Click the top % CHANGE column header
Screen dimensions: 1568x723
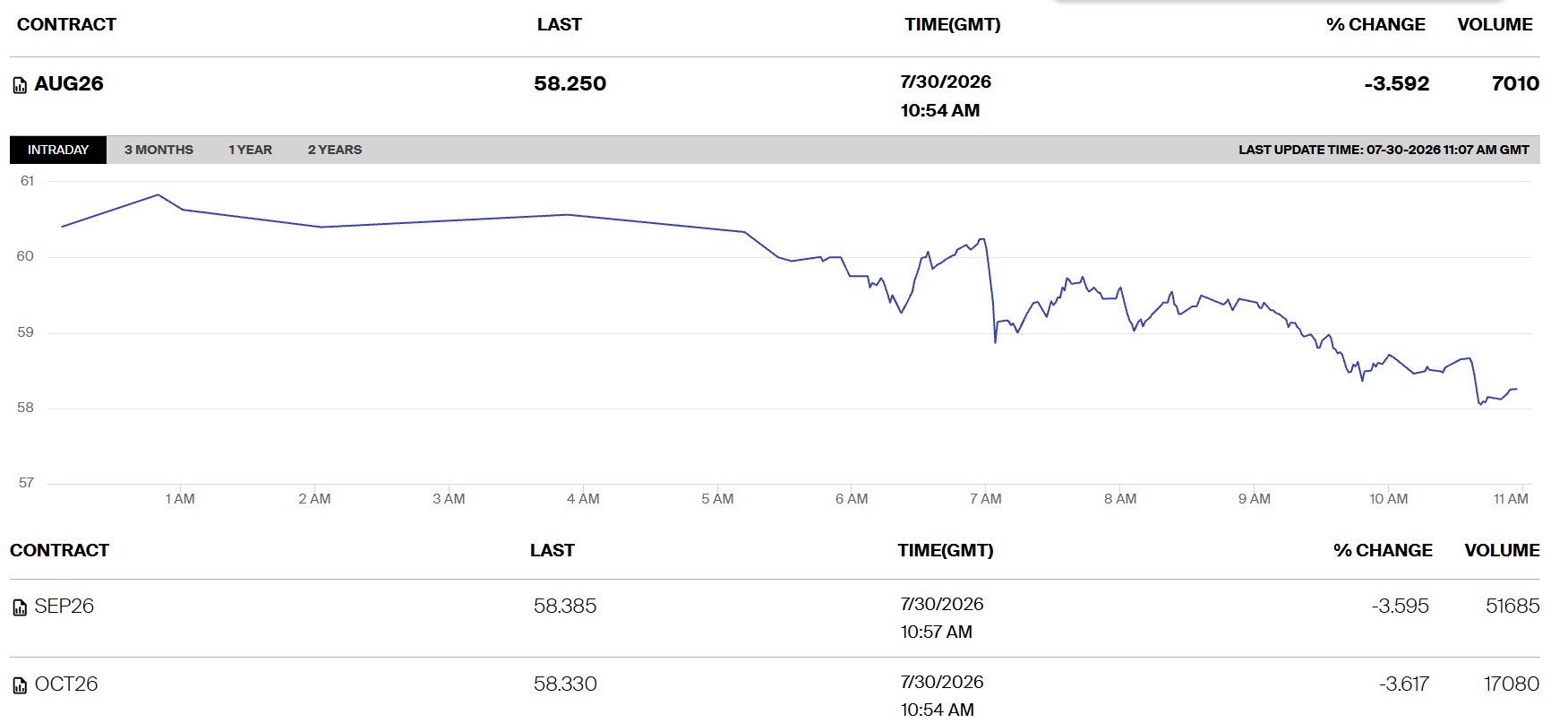[1375, 25]
